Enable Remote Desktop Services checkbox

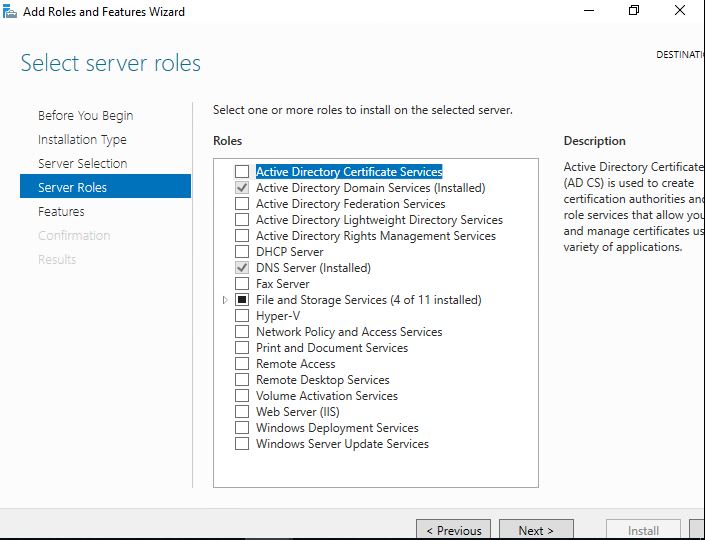(x=242, y=379)
